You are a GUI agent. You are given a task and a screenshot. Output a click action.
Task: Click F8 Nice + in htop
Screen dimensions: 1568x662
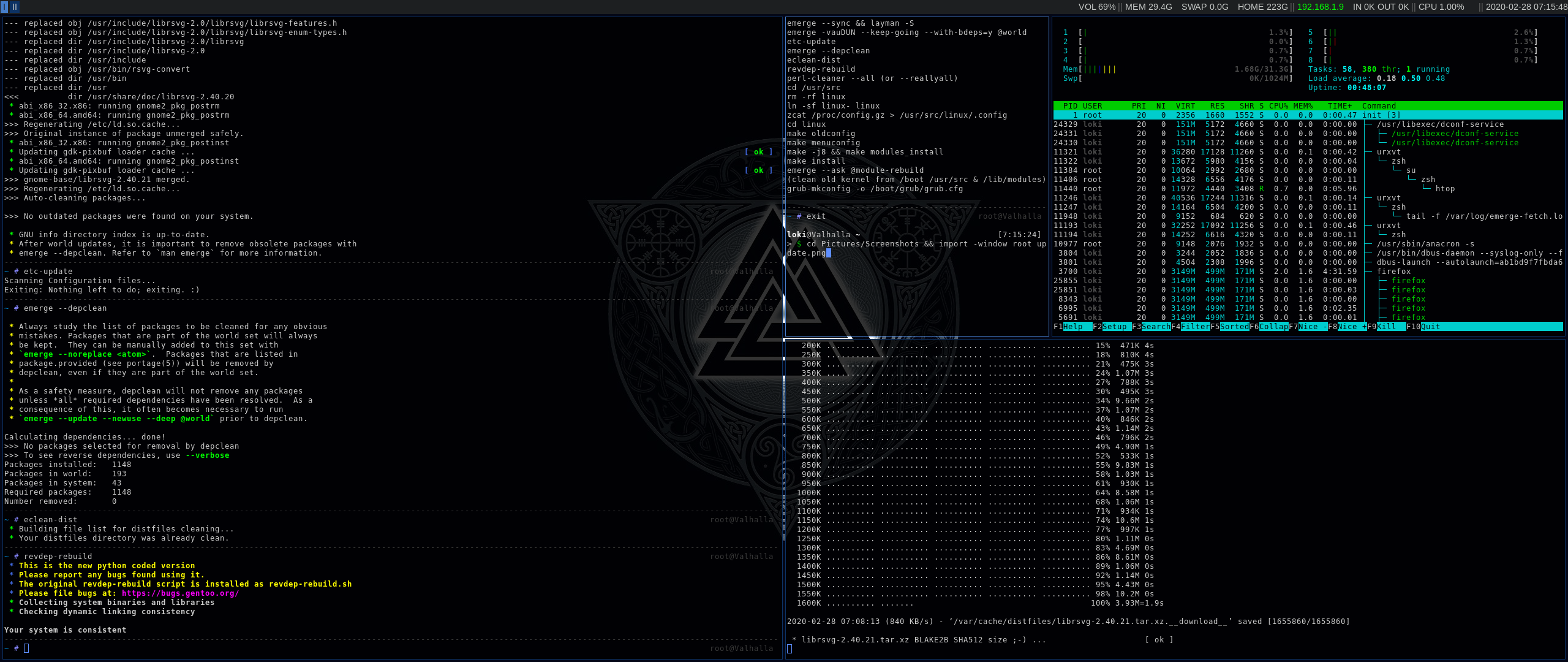(1347, 327)
